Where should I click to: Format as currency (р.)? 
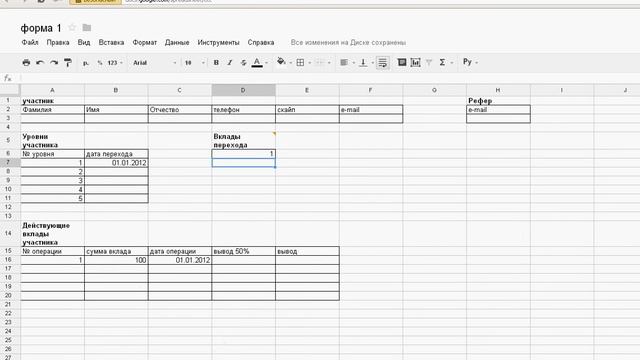pyautogui.click(x=86, y=63)
